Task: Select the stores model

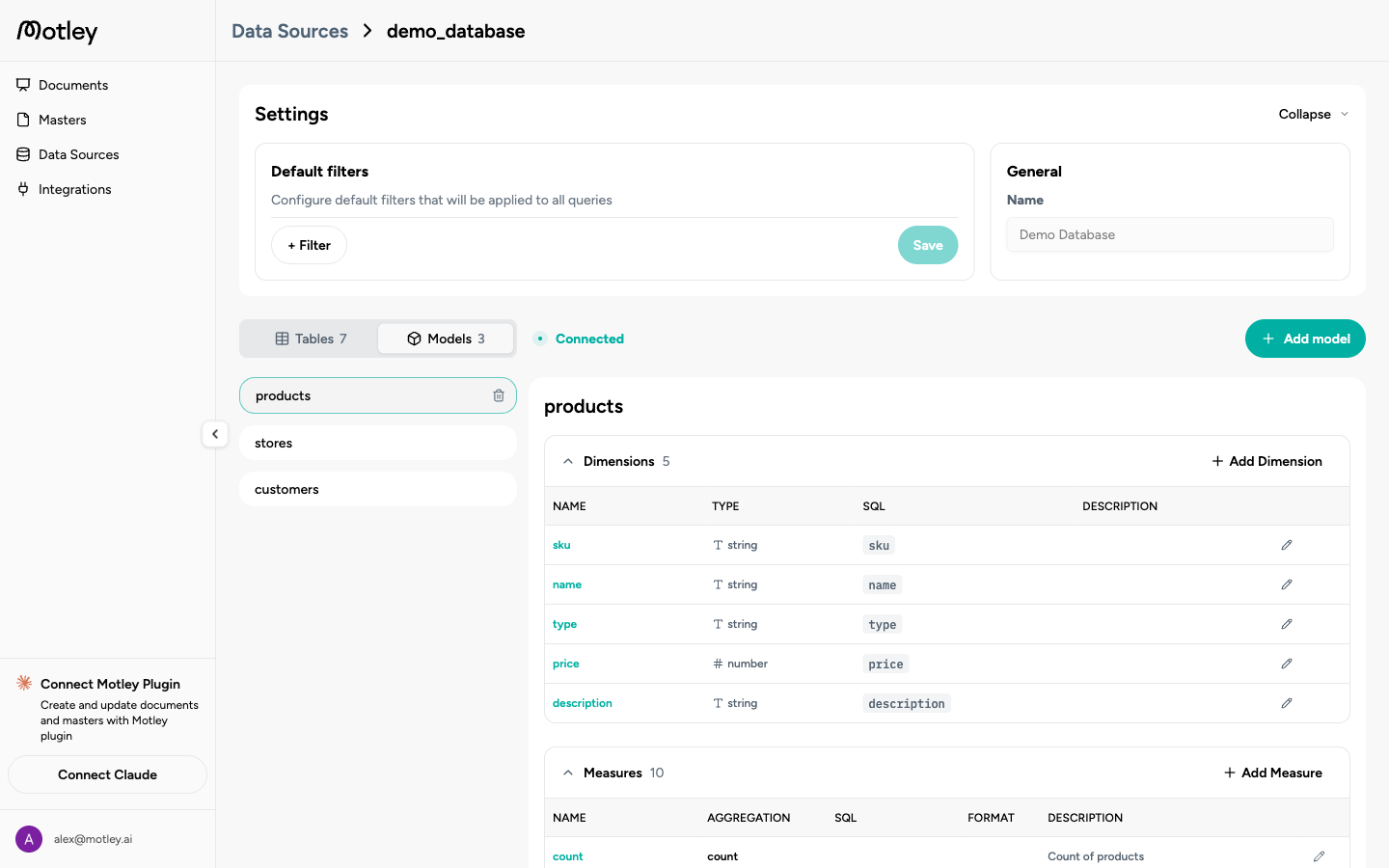Action: [x=378, y=443]
